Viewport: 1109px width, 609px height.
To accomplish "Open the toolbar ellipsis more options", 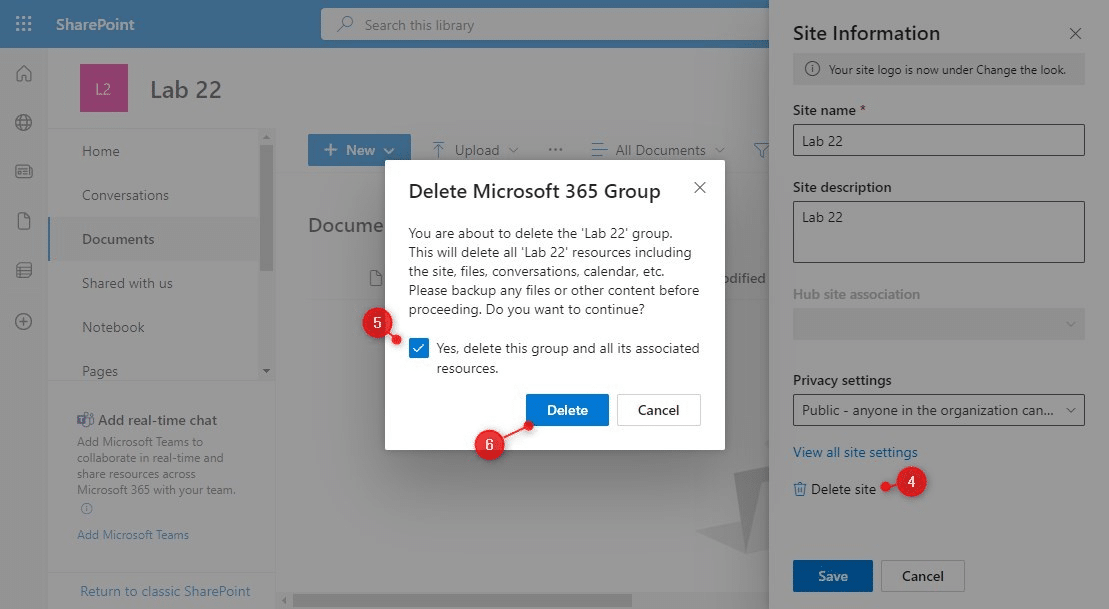I will pyautogui.click(x=555, y=150).
